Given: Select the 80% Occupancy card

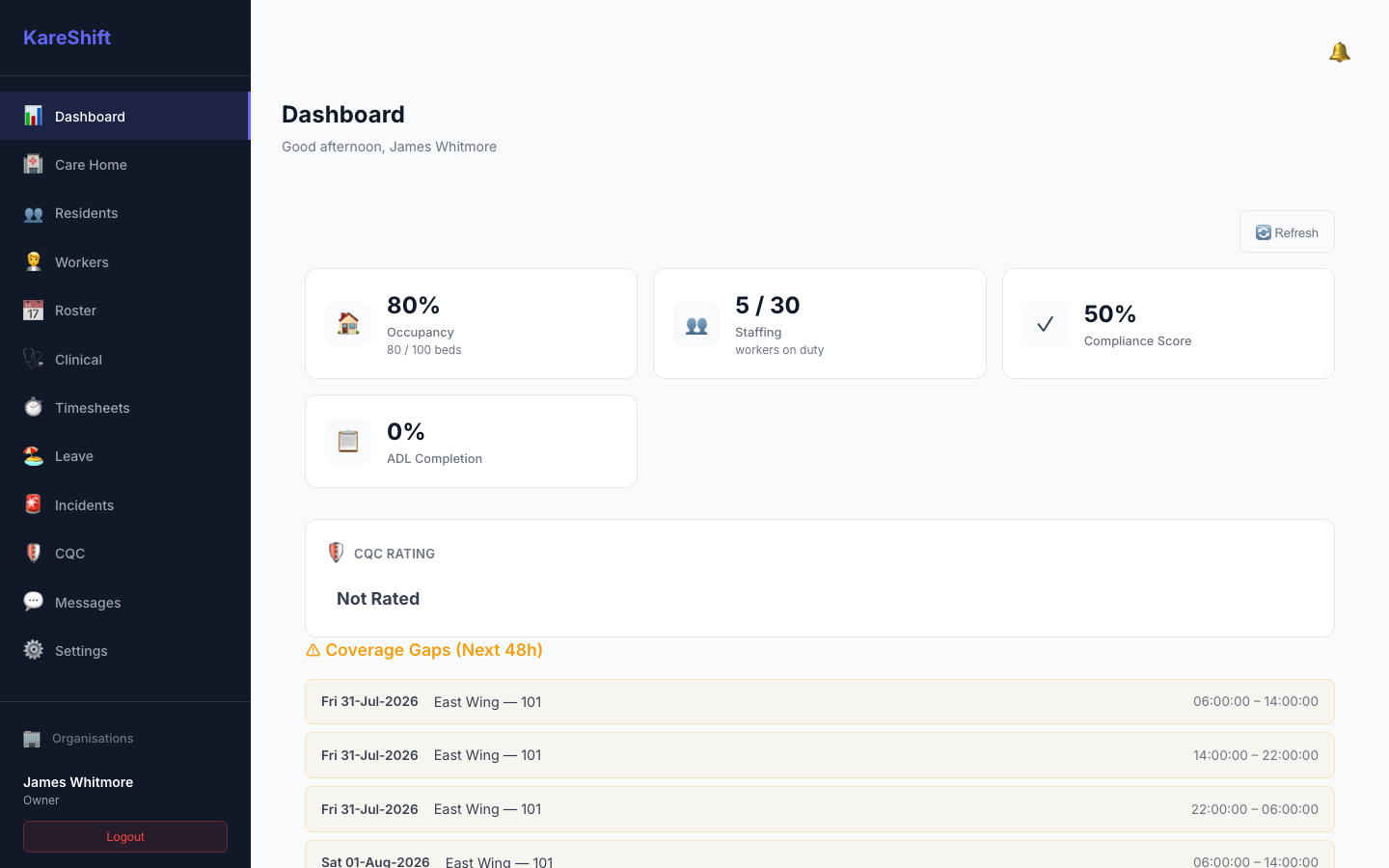Looking at the screenshot, I should click(x=471, y=324).
